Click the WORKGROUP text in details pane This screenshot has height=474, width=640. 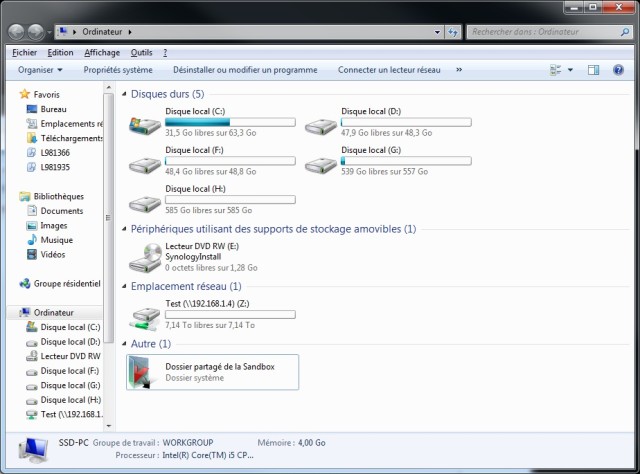[x=188, y=443]
